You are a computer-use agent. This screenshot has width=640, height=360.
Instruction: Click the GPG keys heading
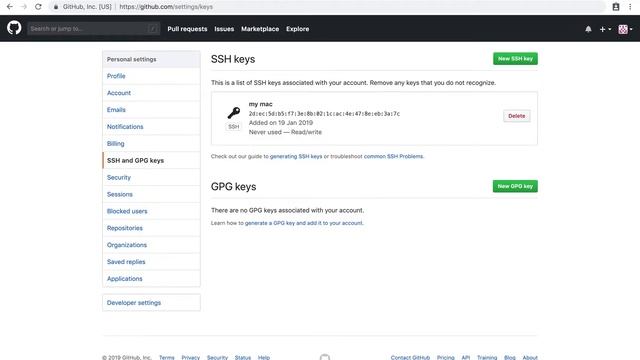click(233, 187)
